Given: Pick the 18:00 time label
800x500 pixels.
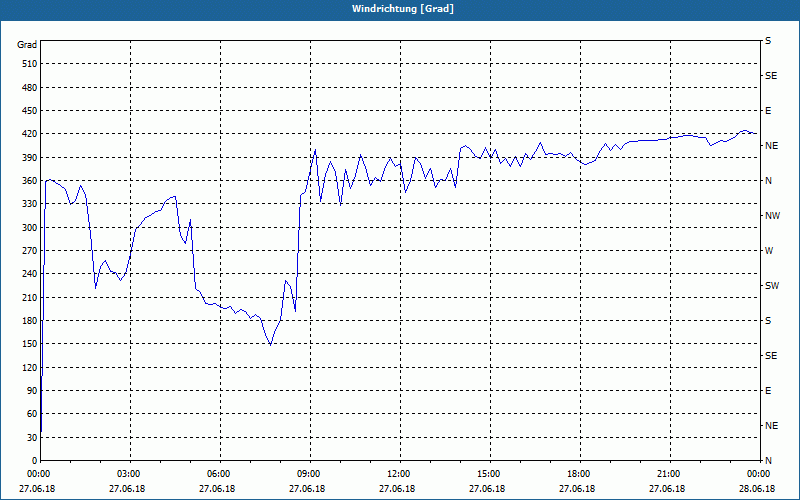Looking at the screenshot, I should tap(581, 474).
